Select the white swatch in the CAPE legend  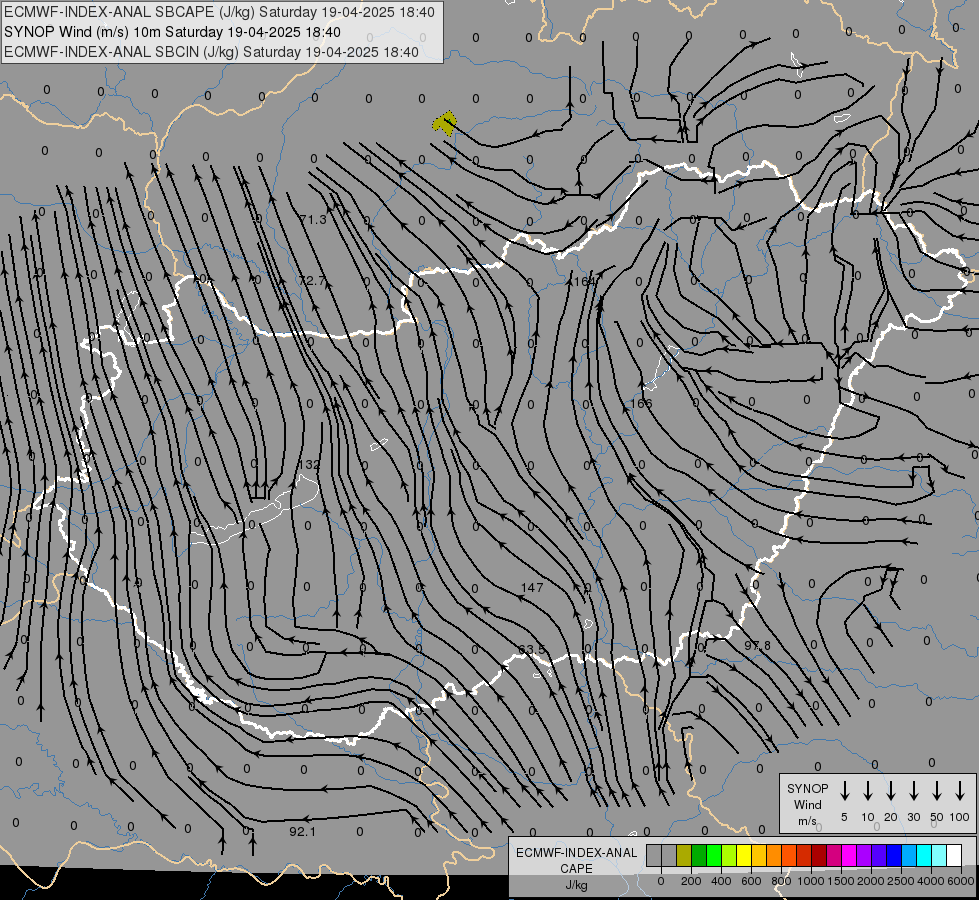(x=955, y=856)
